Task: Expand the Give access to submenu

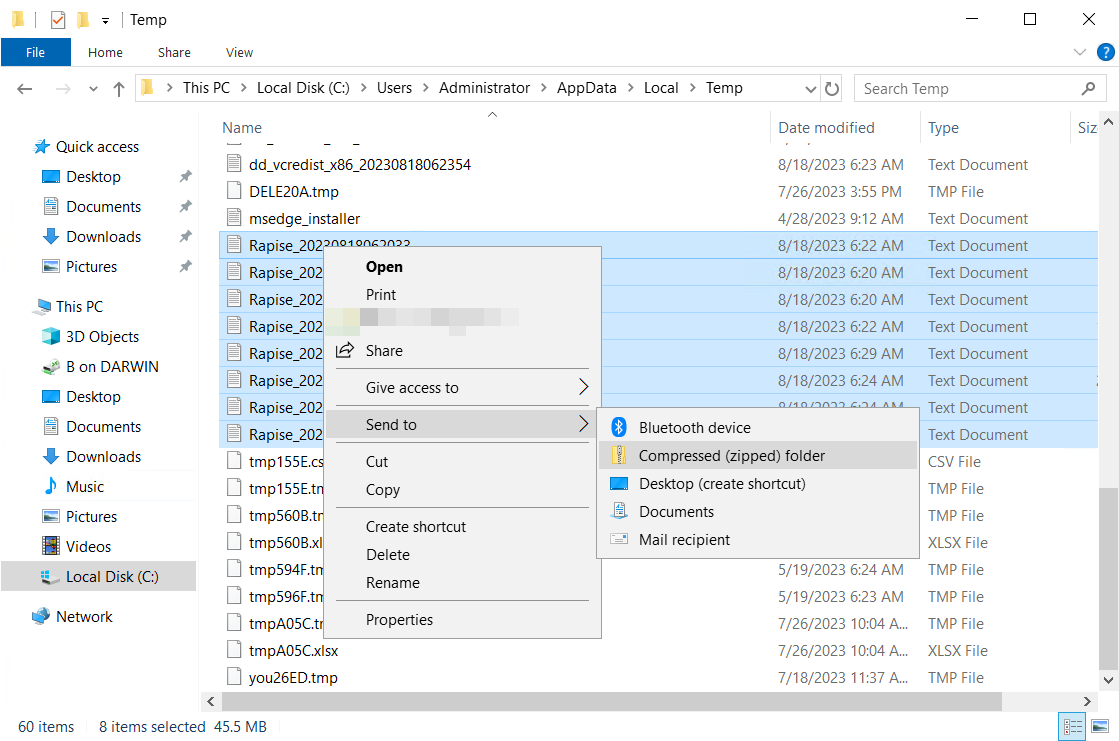Action: point(462,388)
